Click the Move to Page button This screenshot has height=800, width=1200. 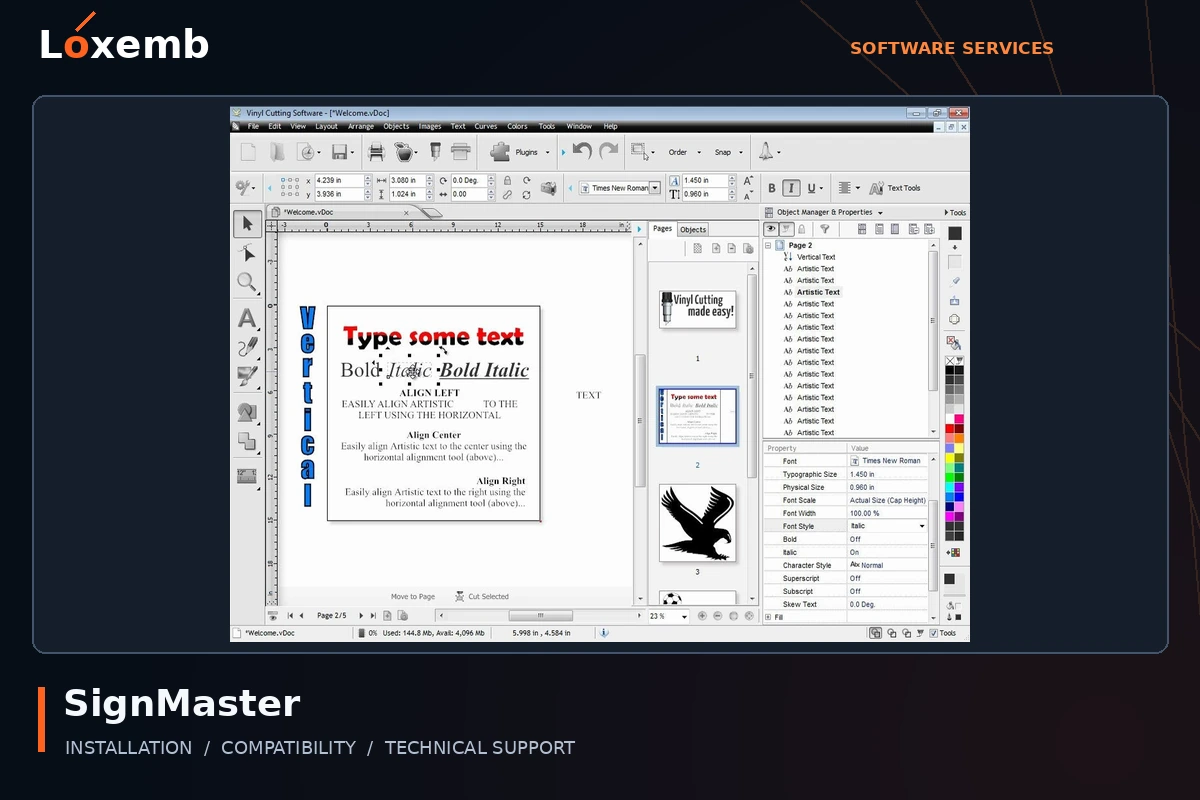tap(413, 596)
